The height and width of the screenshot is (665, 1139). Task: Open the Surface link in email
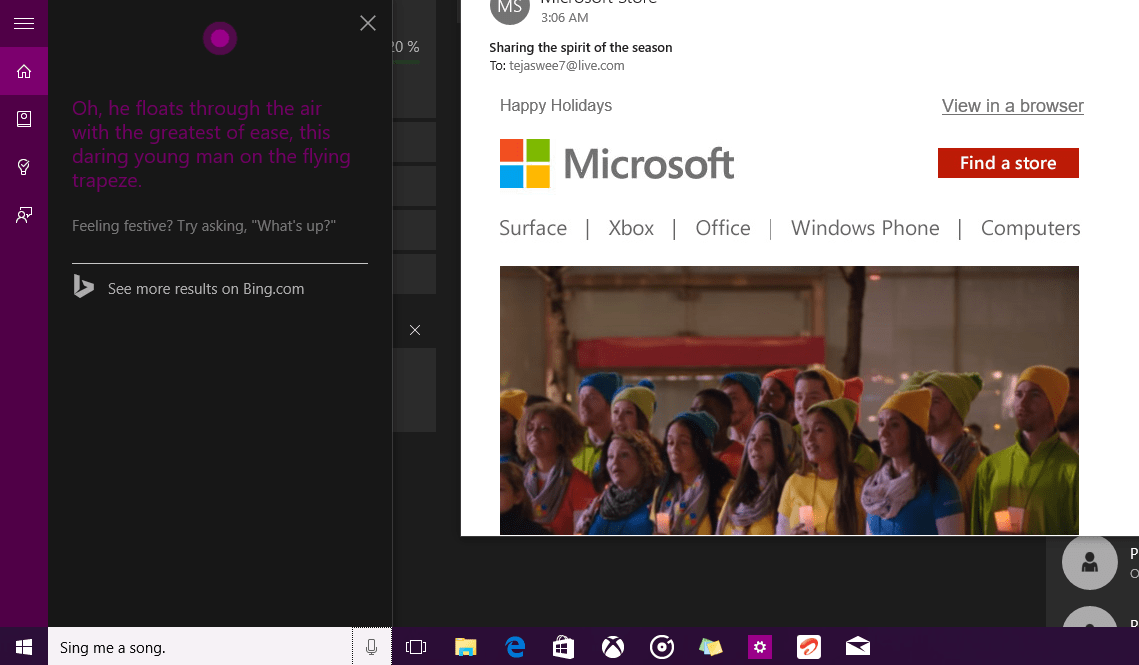[533, 228]
